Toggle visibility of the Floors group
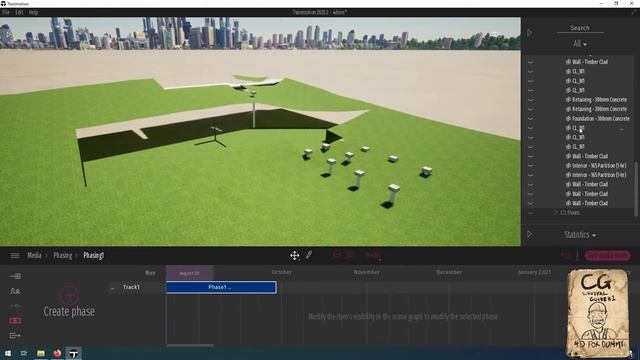Viewport: 640px width, 360px height. pos(531,213)
